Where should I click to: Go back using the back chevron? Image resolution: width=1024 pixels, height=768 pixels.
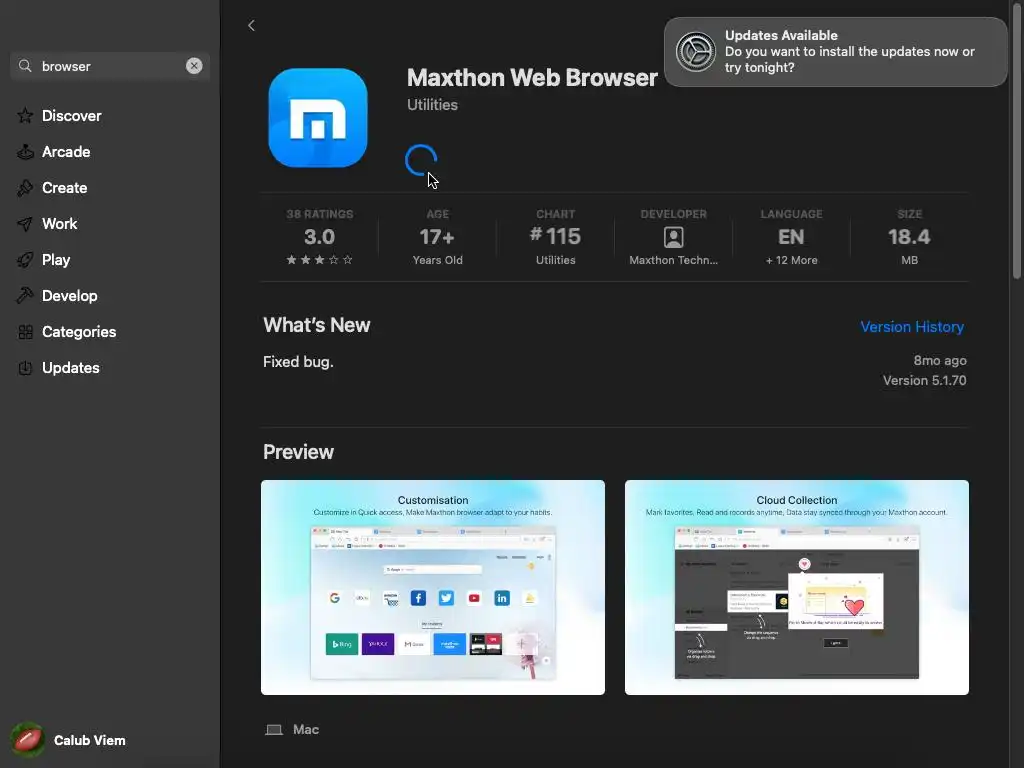pos(251,25)
